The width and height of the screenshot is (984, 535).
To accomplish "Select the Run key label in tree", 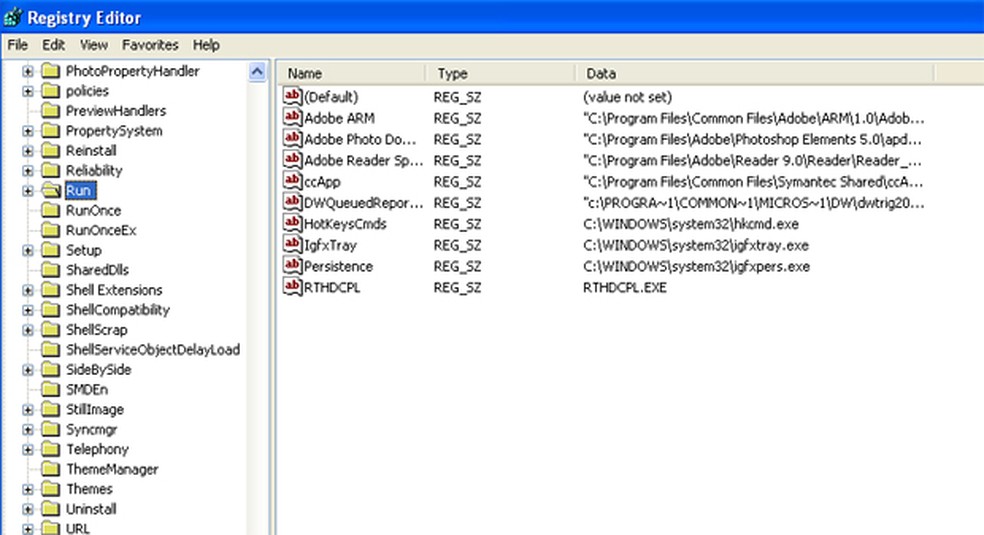I will point(79,191).
